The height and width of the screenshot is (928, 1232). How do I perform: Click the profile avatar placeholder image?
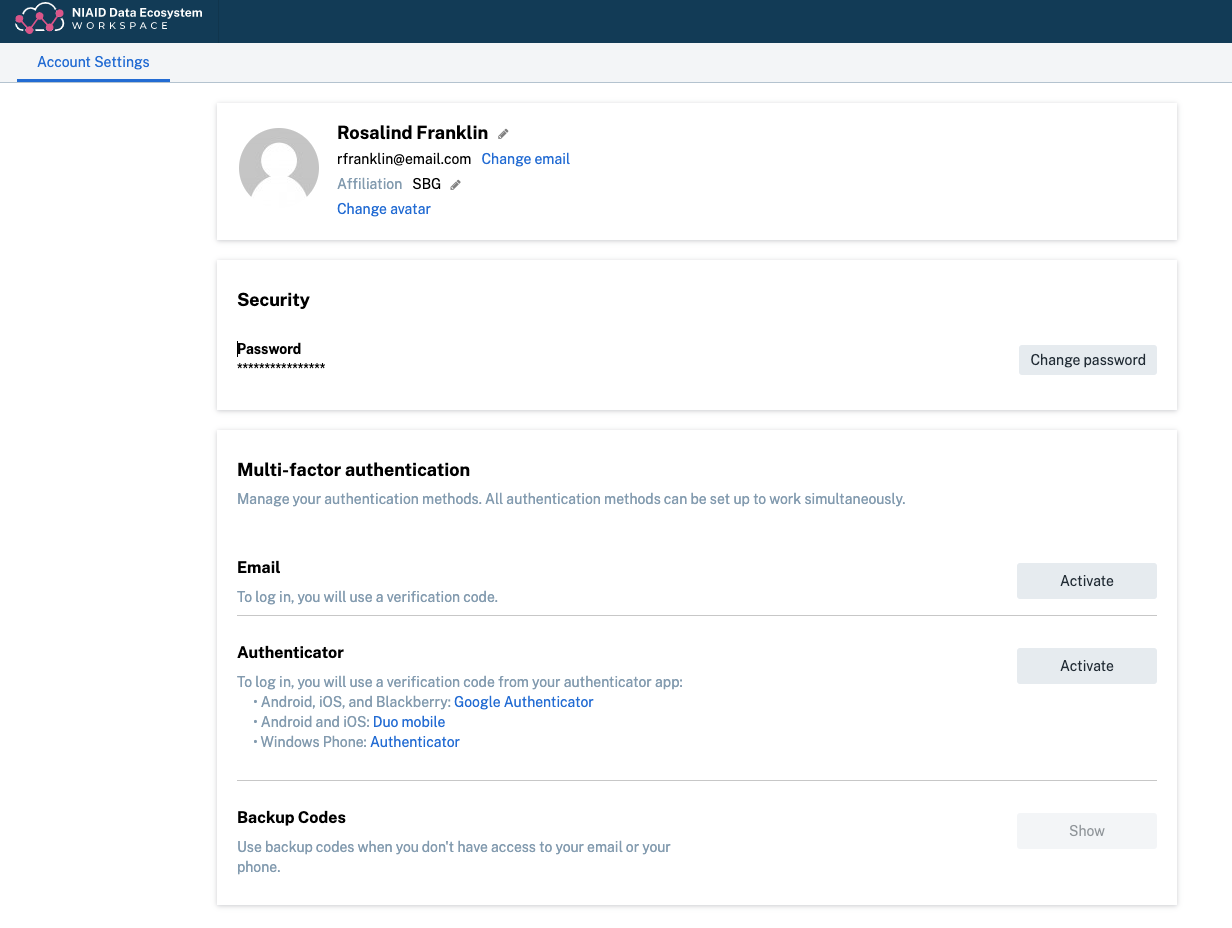coord(278,167)
